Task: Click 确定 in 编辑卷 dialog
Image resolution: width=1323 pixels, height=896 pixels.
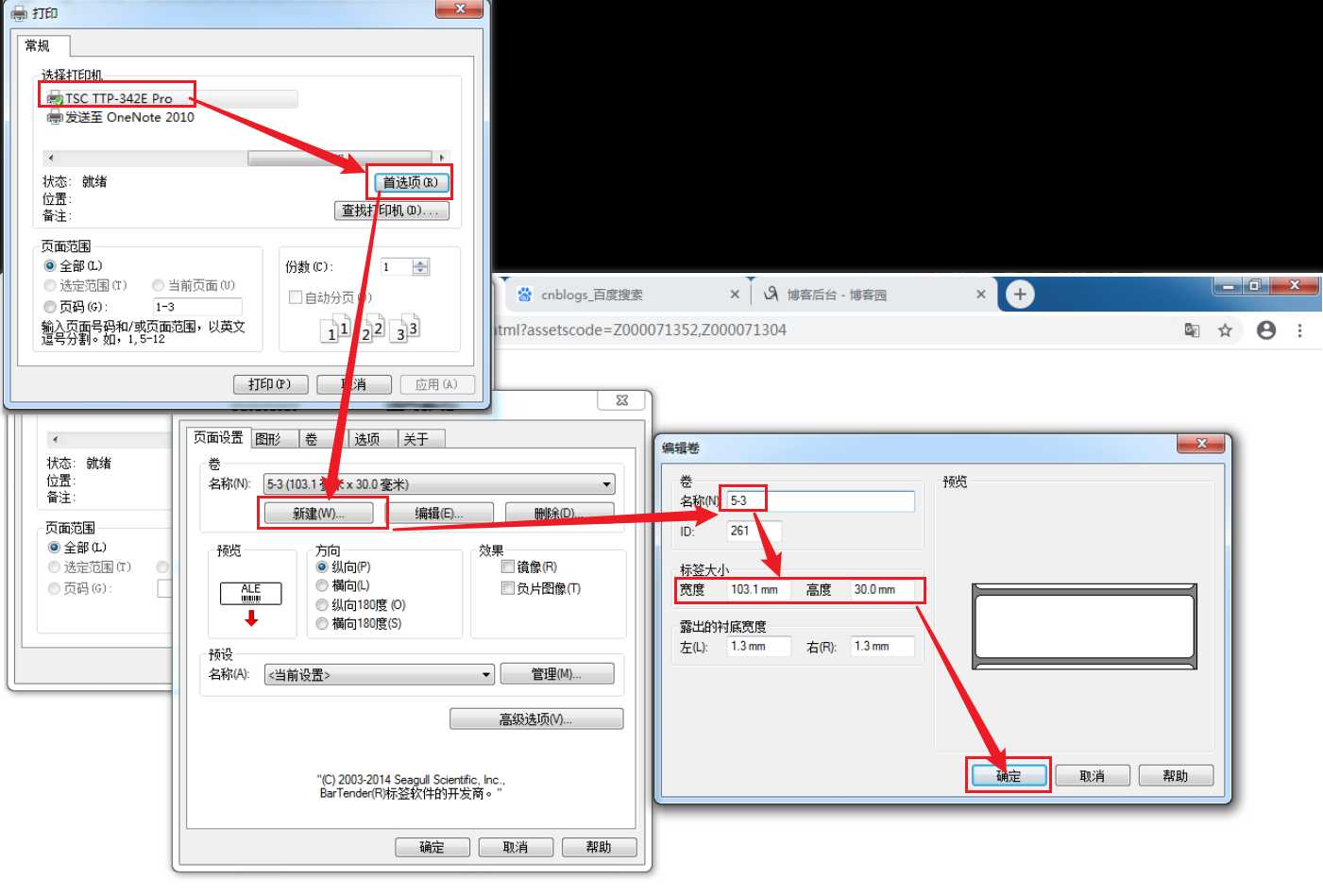Action: point(1009,776)
